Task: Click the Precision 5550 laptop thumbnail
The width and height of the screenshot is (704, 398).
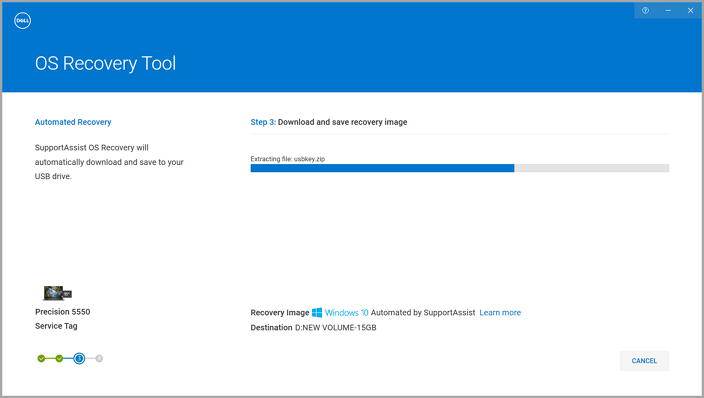Action: [x=57, y=293]
